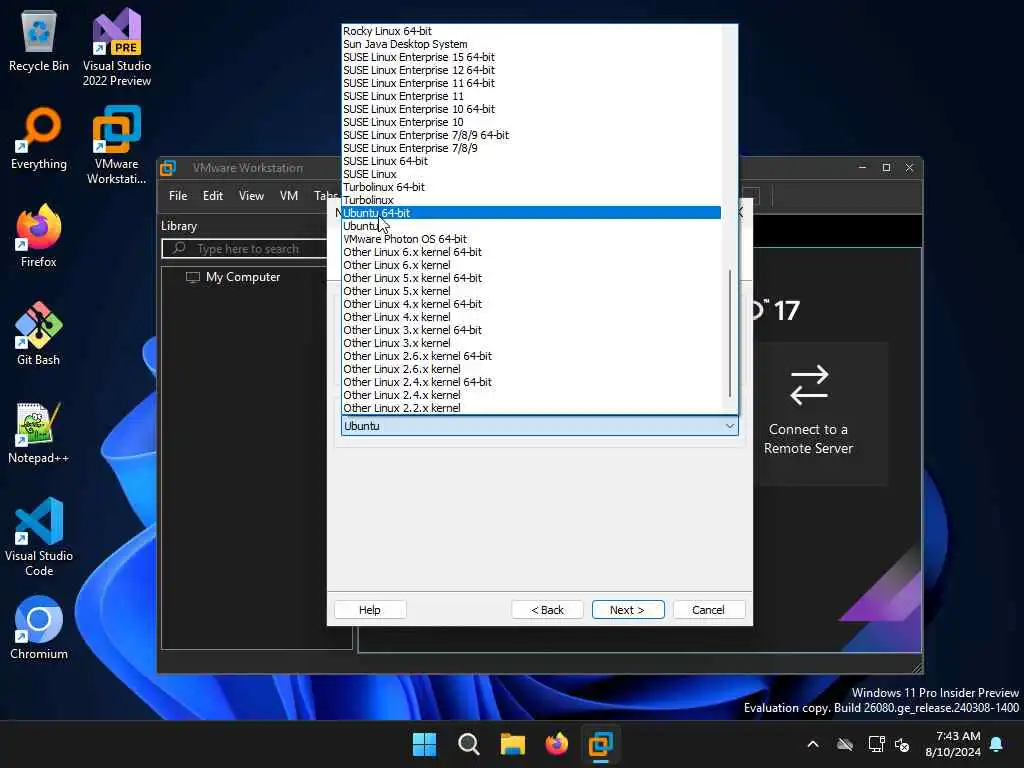This screenshot has width=1024, height=768.
Task: Click the Windows Start button on the taskbar
Action: [424, 744]
